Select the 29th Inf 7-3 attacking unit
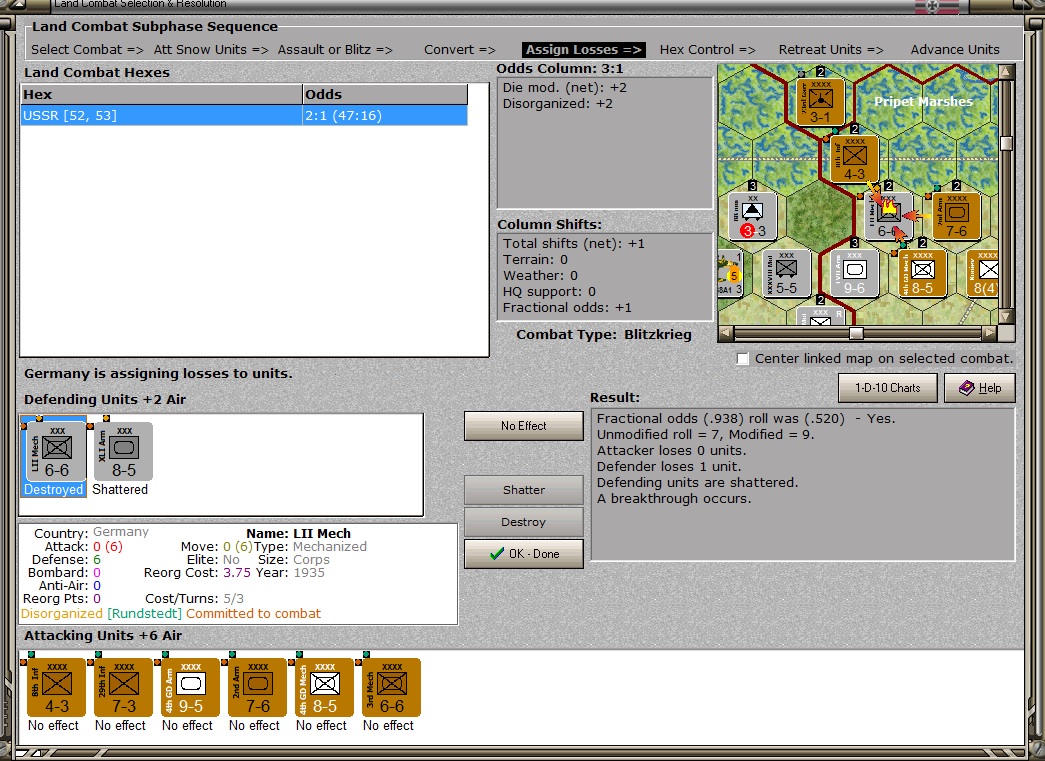 pyautogui.click(x=123, y=687)
